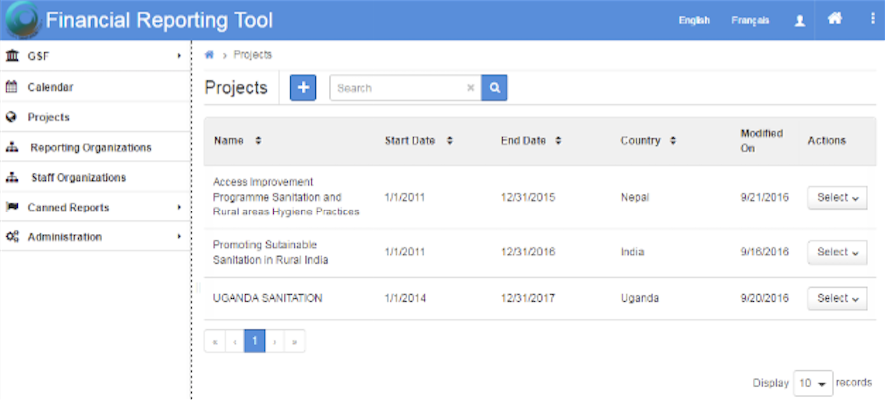This screenshot has height=400, width=885.
Task: Open Select dropdown for UGANDA SANITATION
Action: click(836, 298)
